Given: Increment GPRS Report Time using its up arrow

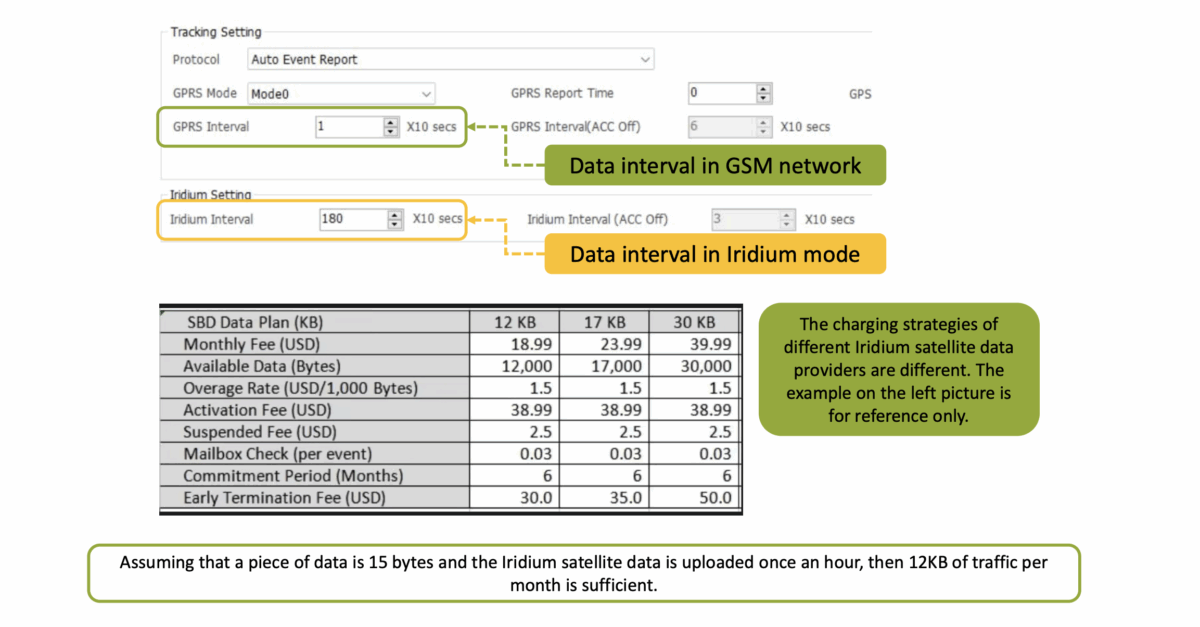Looking at the screenshot, I should [x=763, y=88].
